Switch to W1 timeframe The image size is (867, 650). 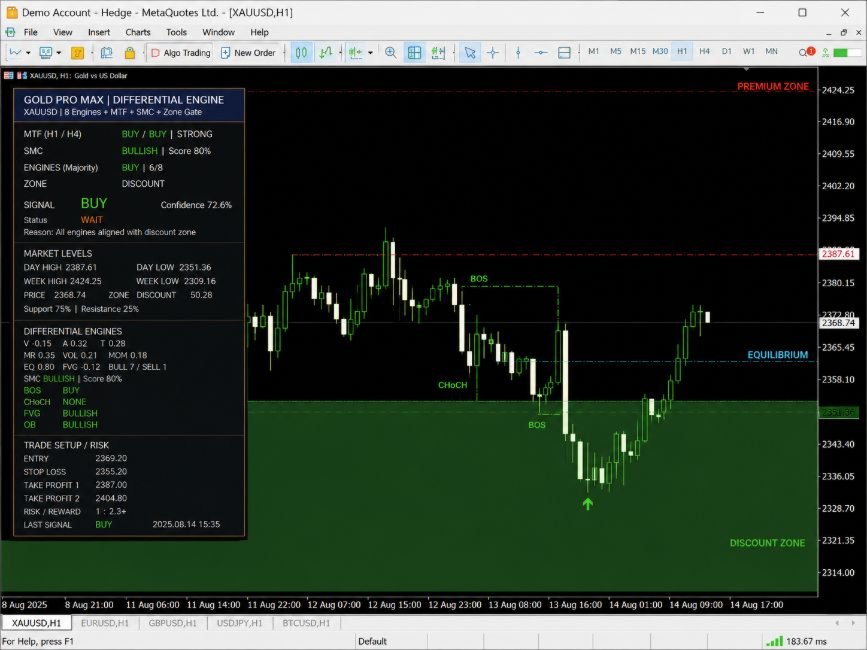(749, 51)
